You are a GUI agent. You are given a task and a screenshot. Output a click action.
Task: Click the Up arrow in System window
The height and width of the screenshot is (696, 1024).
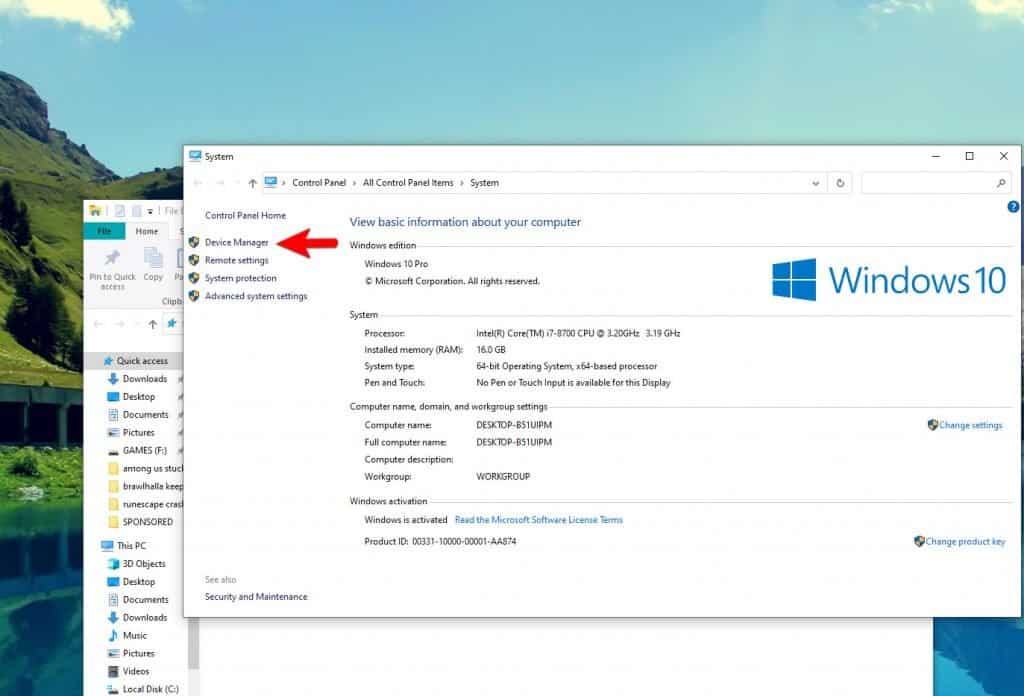coord(252,183)
